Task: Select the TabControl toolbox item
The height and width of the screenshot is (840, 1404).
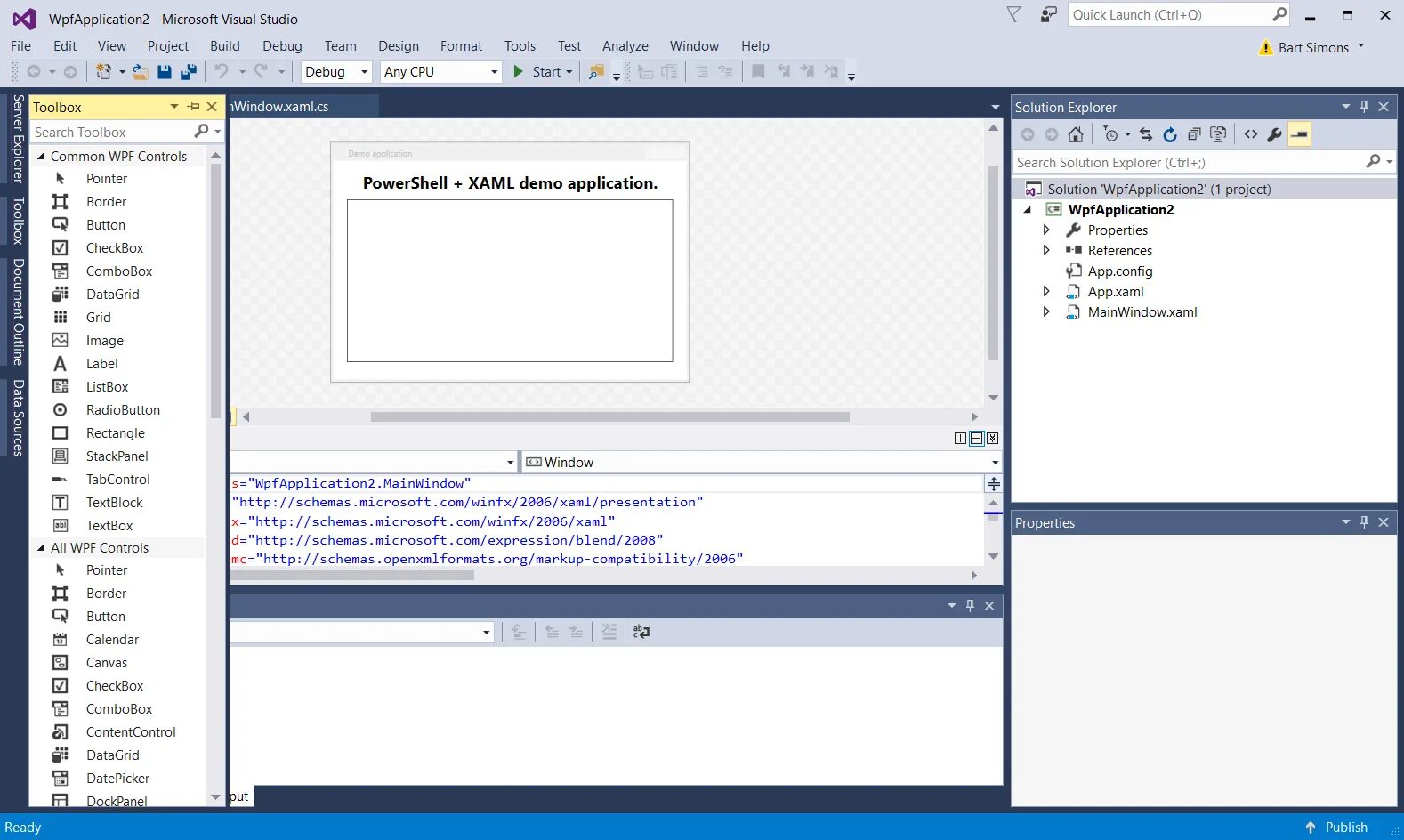Action: coord(117,479)
